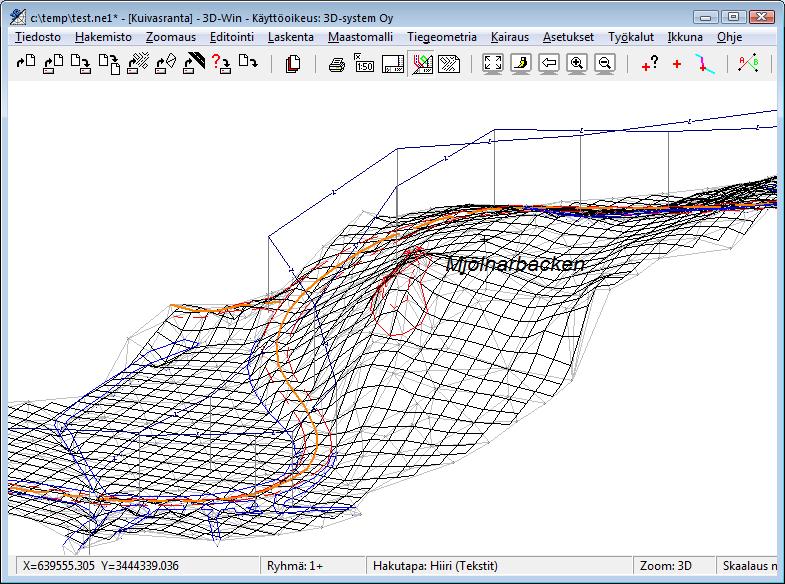Click the open vector map file icon
The image size is (785, 584).
tap(138, 64)
